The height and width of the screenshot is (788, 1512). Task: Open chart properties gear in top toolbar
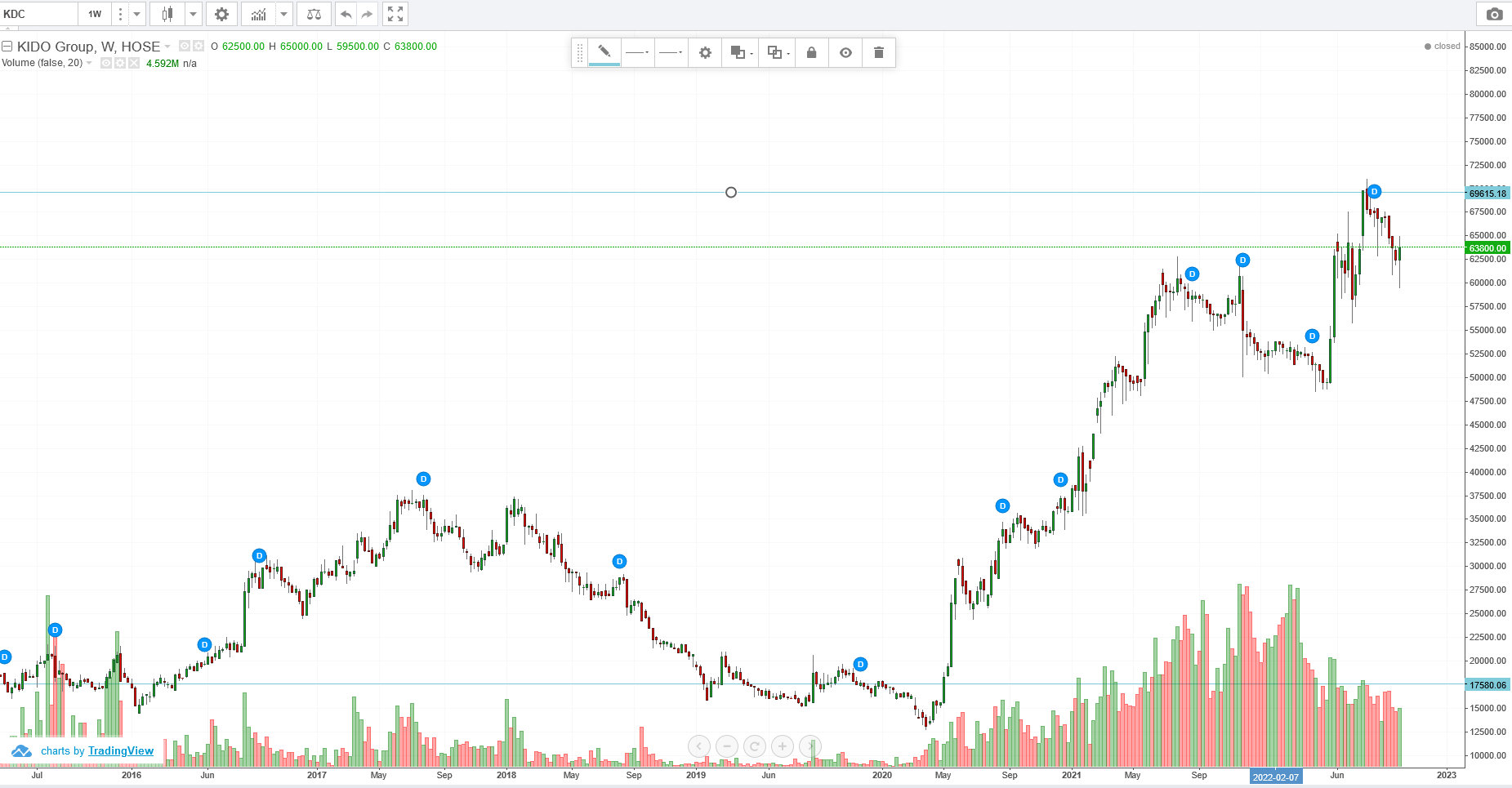coord(221,14)
